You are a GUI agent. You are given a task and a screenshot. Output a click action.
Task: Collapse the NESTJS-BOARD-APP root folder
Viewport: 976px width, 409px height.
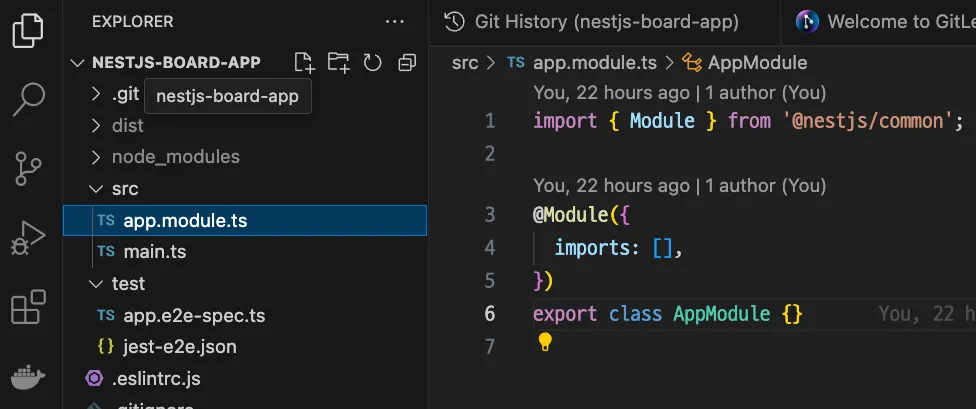click(x=78, y=63)
